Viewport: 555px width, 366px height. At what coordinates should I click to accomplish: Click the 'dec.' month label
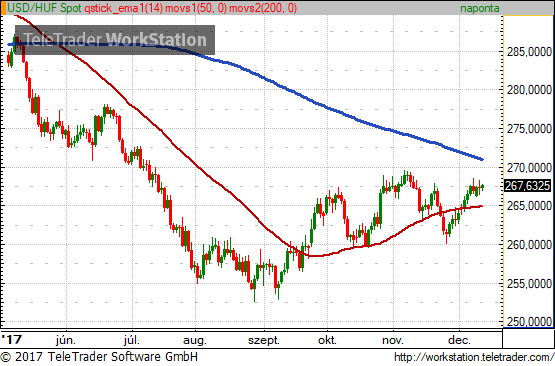pyautogui.click(x=459, y=340)
